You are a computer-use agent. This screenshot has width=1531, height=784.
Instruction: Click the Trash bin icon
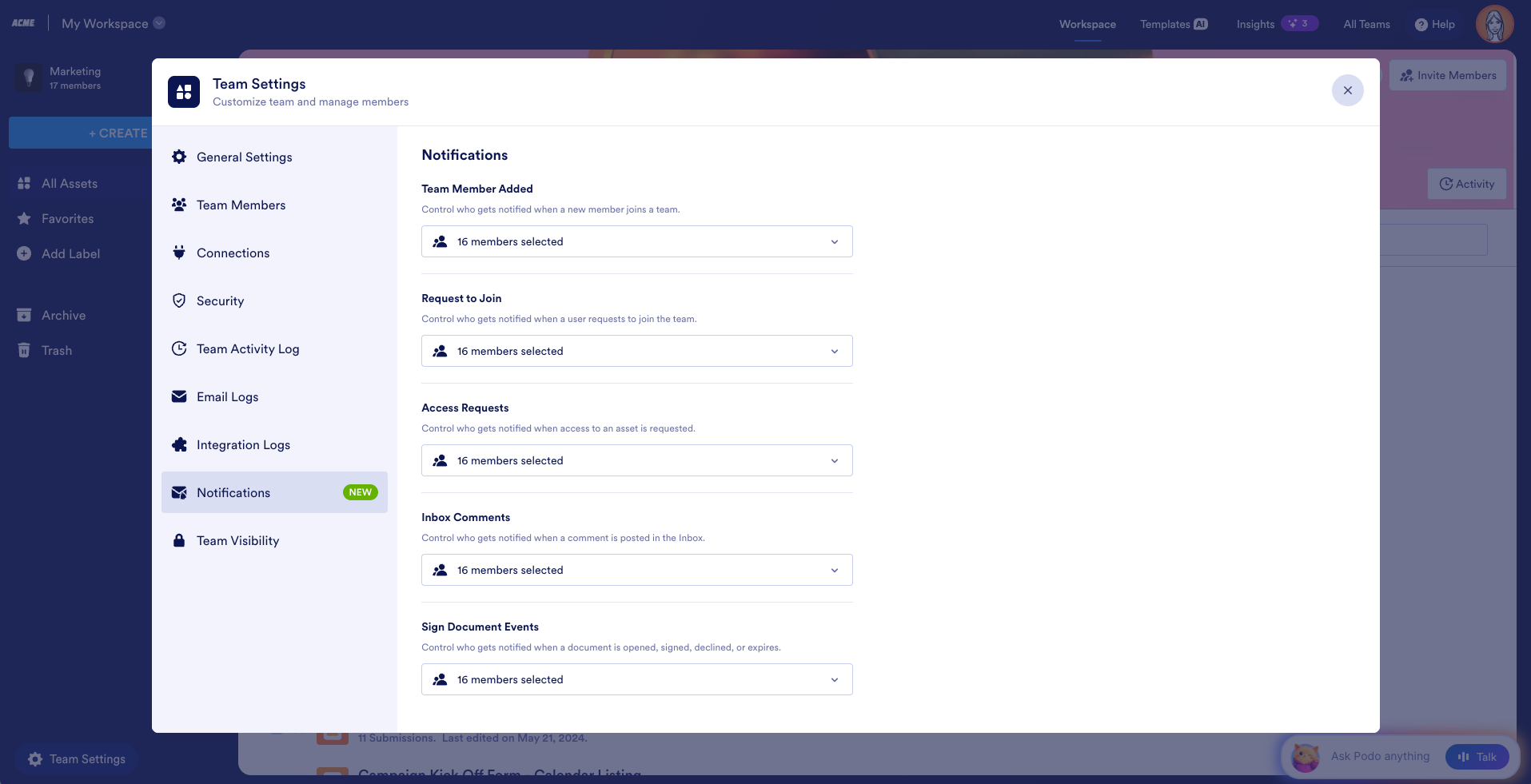click(24, 350)
